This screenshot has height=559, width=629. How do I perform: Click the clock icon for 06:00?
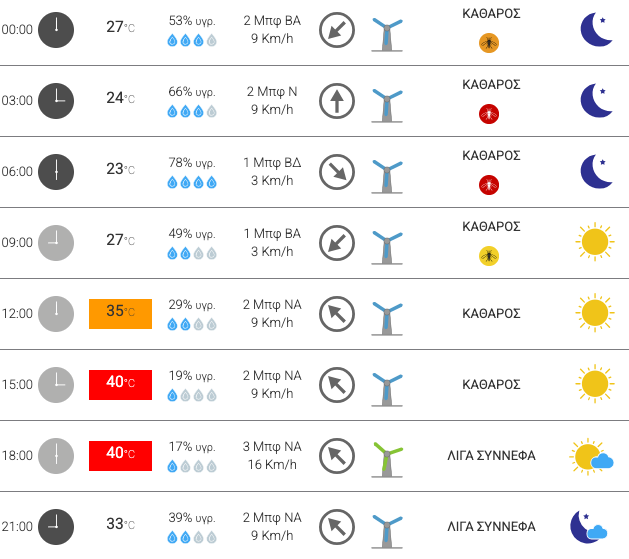(x=56, y=172)
